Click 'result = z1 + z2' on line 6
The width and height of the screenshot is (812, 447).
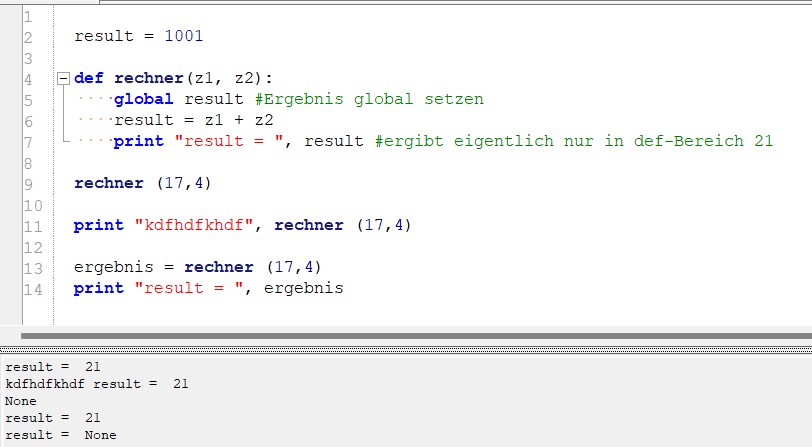point(194,120)
